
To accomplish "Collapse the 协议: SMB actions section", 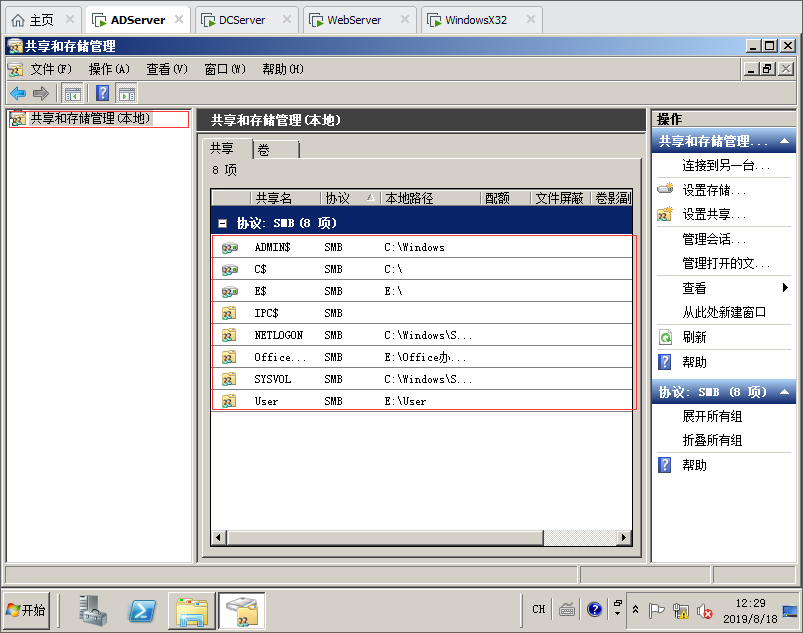I will click(784, 392).
